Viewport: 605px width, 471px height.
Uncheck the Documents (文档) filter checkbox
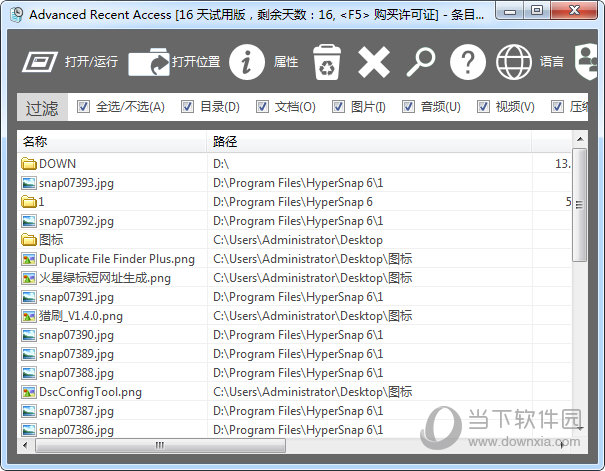pyautogui.click(x=262, y=106)
